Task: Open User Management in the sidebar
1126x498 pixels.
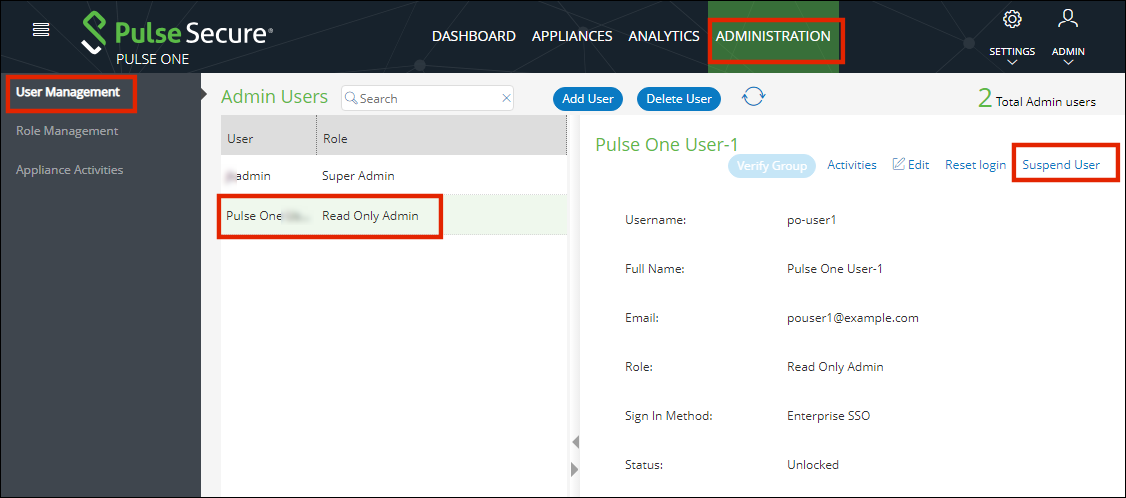Action: click(x=68, y=92)
